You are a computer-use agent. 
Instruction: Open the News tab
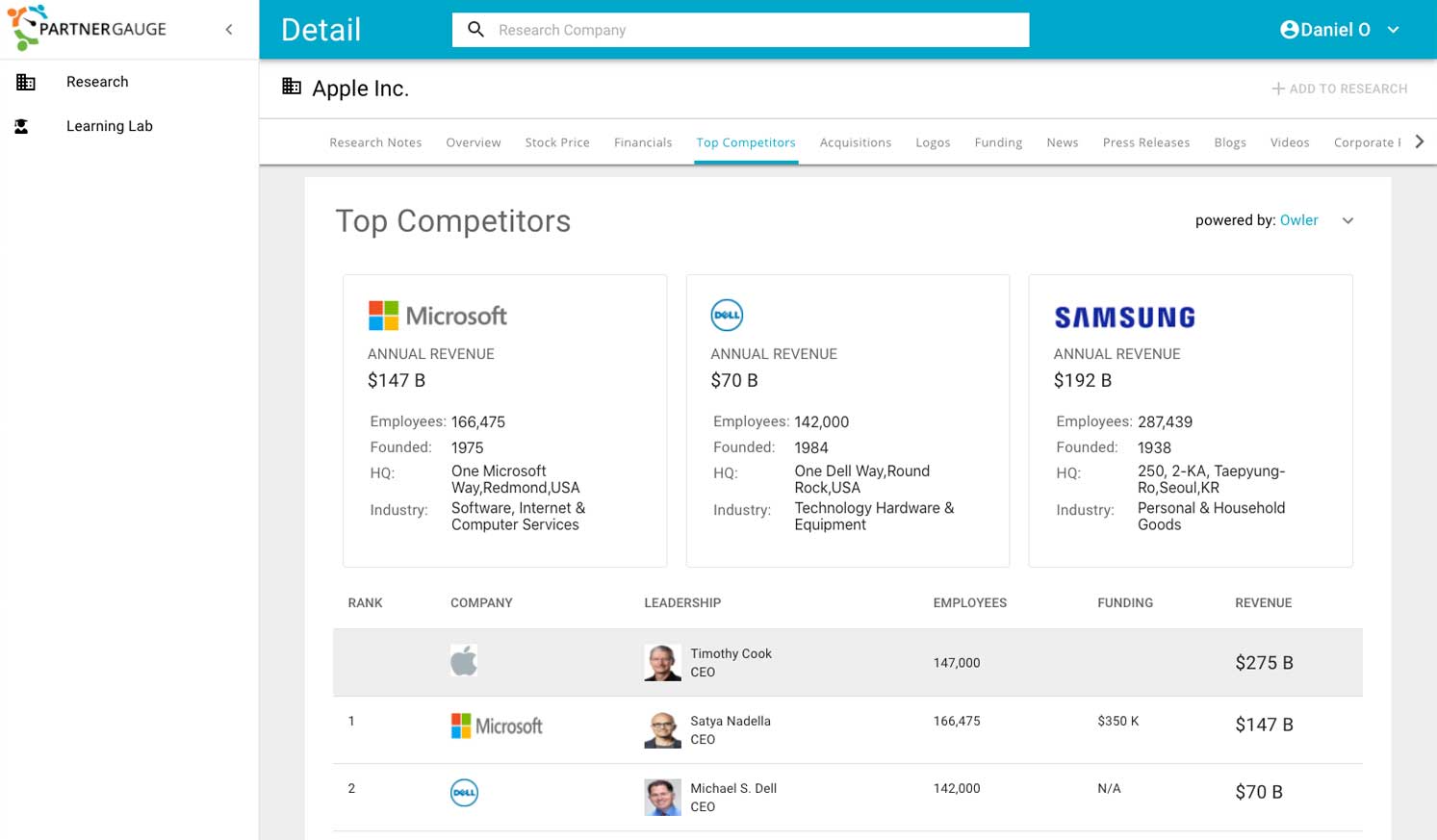1063,142
